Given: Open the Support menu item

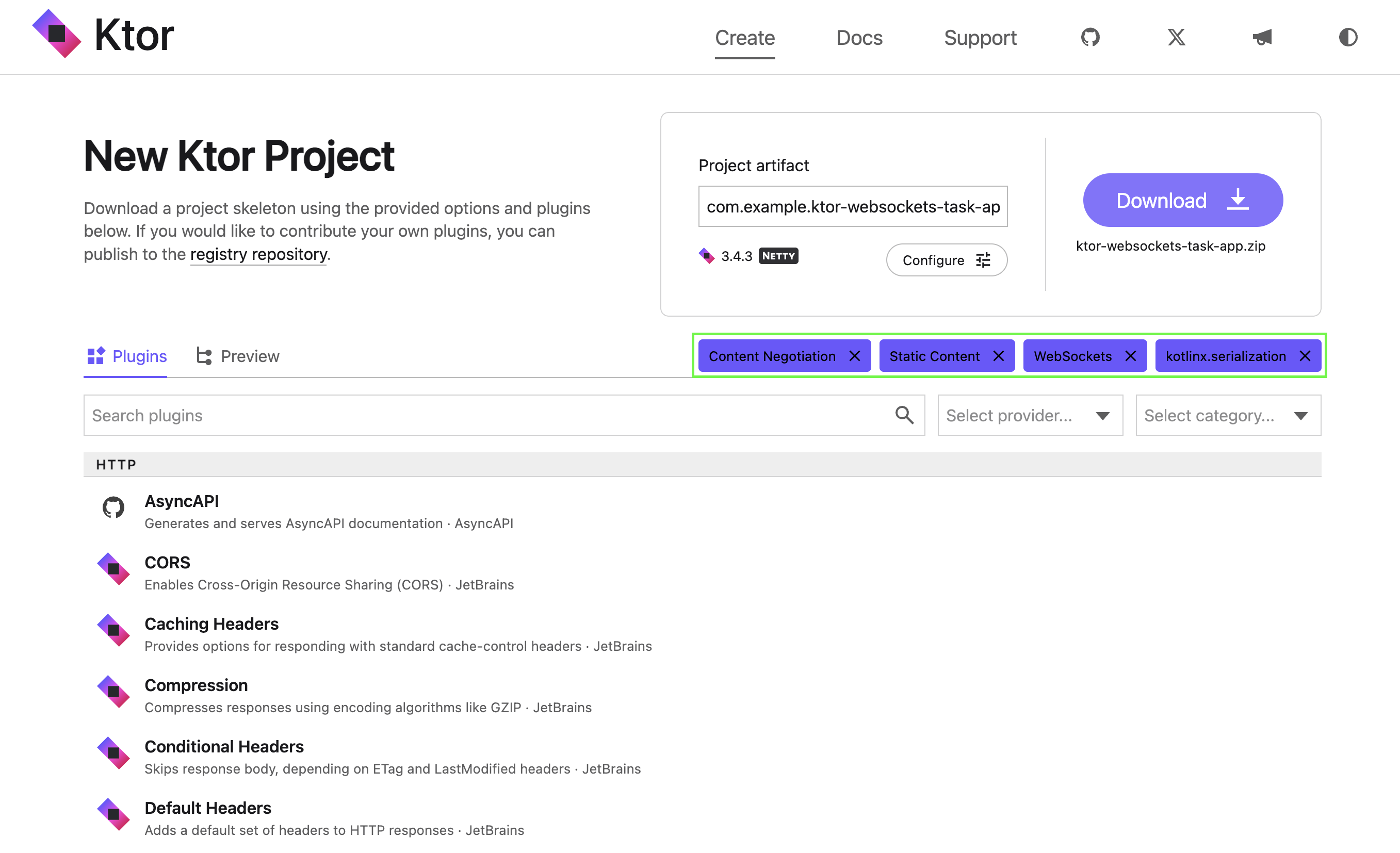Looking at the screenshot, I should click(x=980, y=38).
